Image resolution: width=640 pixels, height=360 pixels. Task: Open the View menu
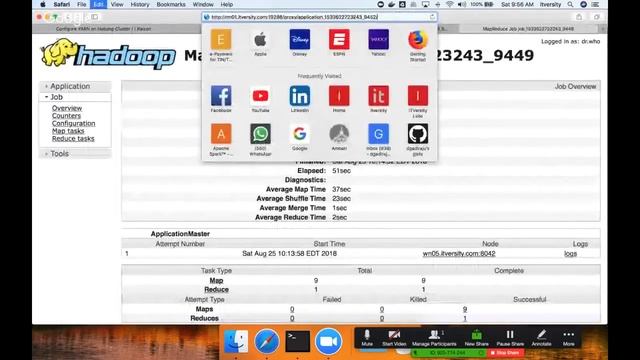click(117, 4)
